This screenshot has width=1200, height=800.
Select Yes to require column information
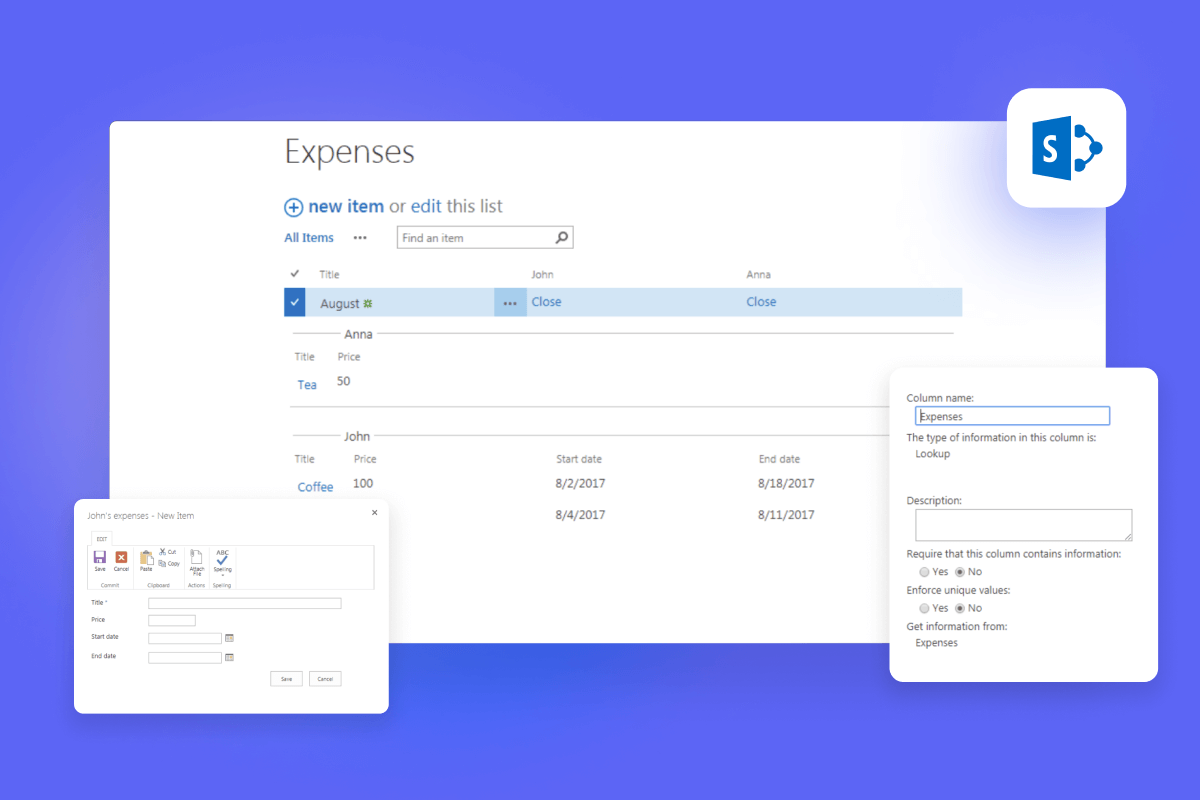[x=925, y=571]
